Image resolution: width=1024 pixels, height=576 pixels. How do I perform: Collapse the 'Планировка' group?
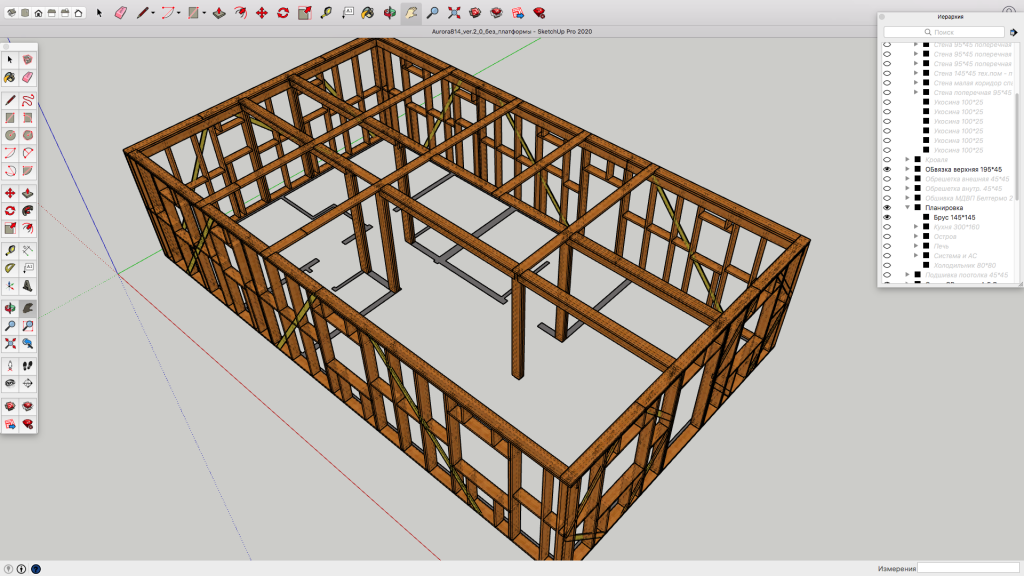click(907, 208)
